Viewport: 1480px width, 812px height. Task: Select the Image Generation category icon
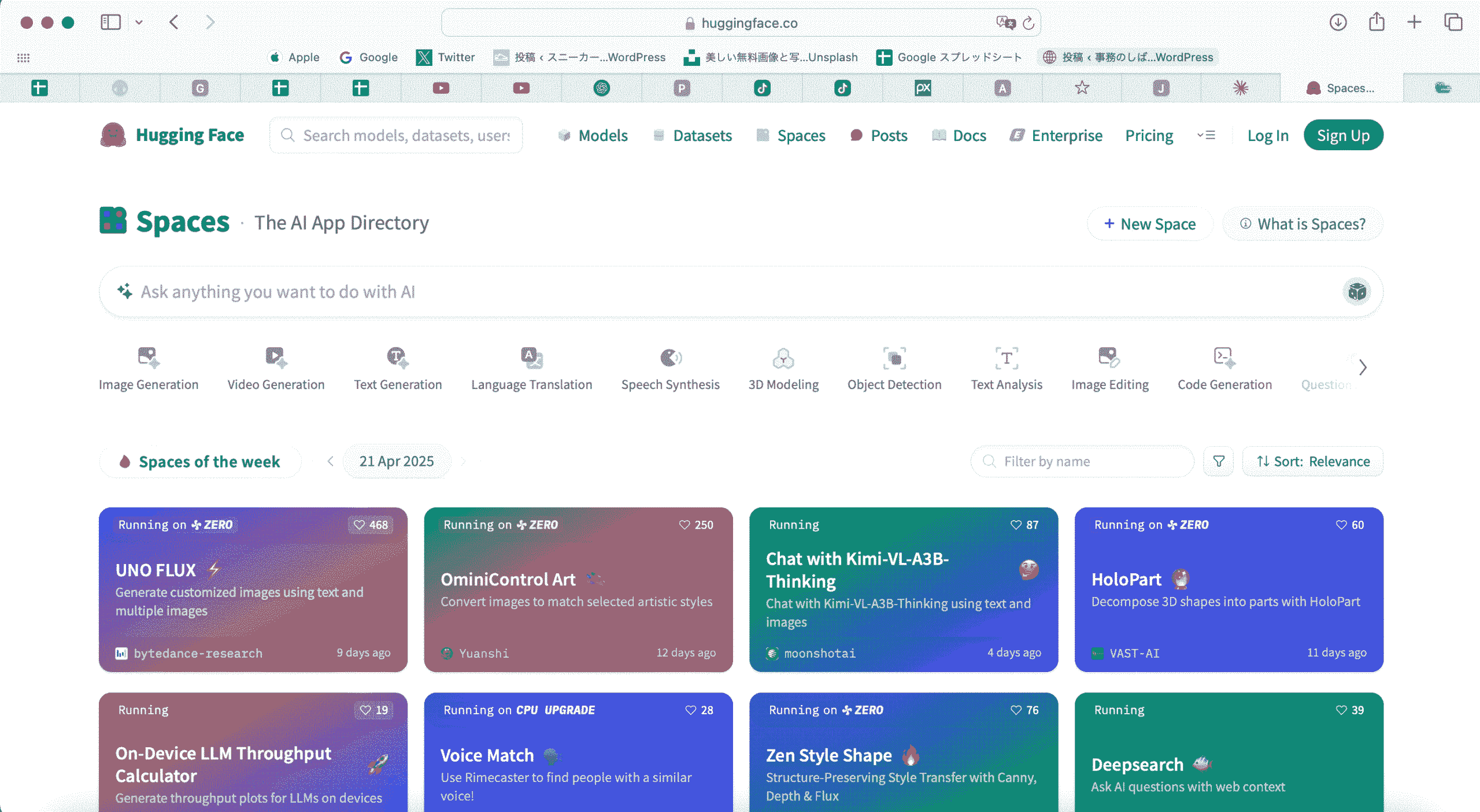pyautogui.click(x=149, y=358)
